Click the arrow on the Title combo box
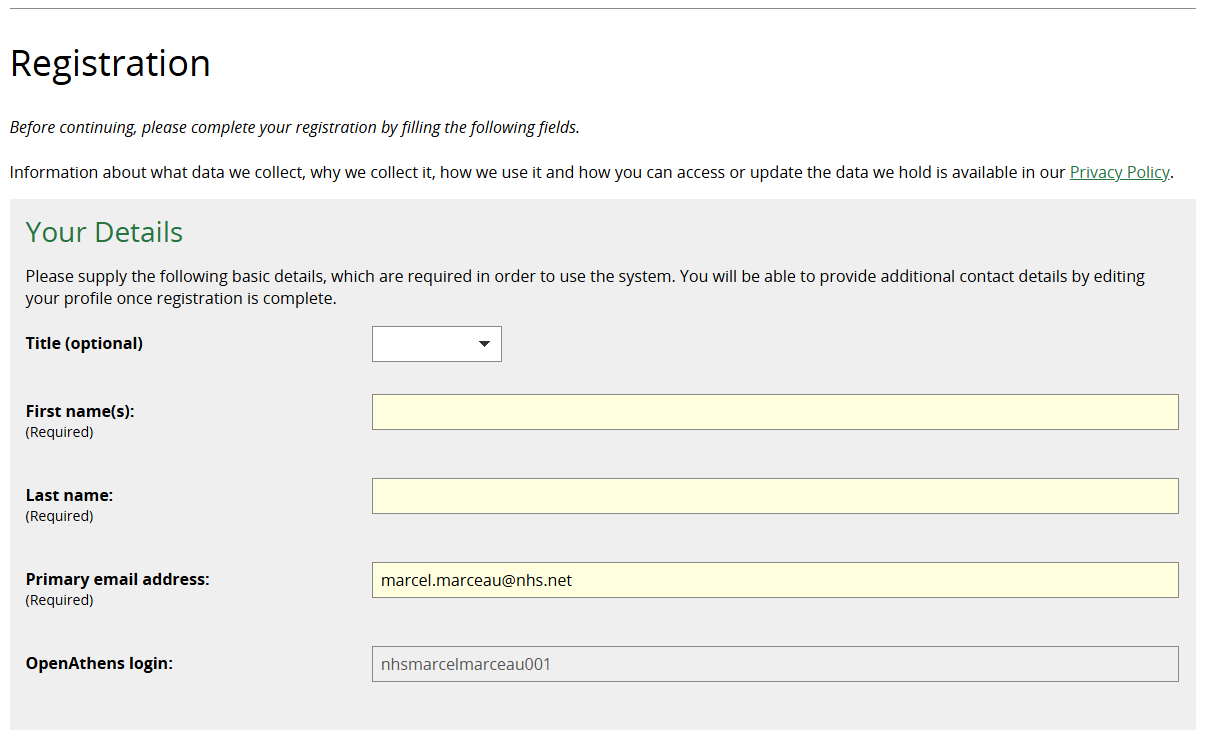 coord(485,344)
